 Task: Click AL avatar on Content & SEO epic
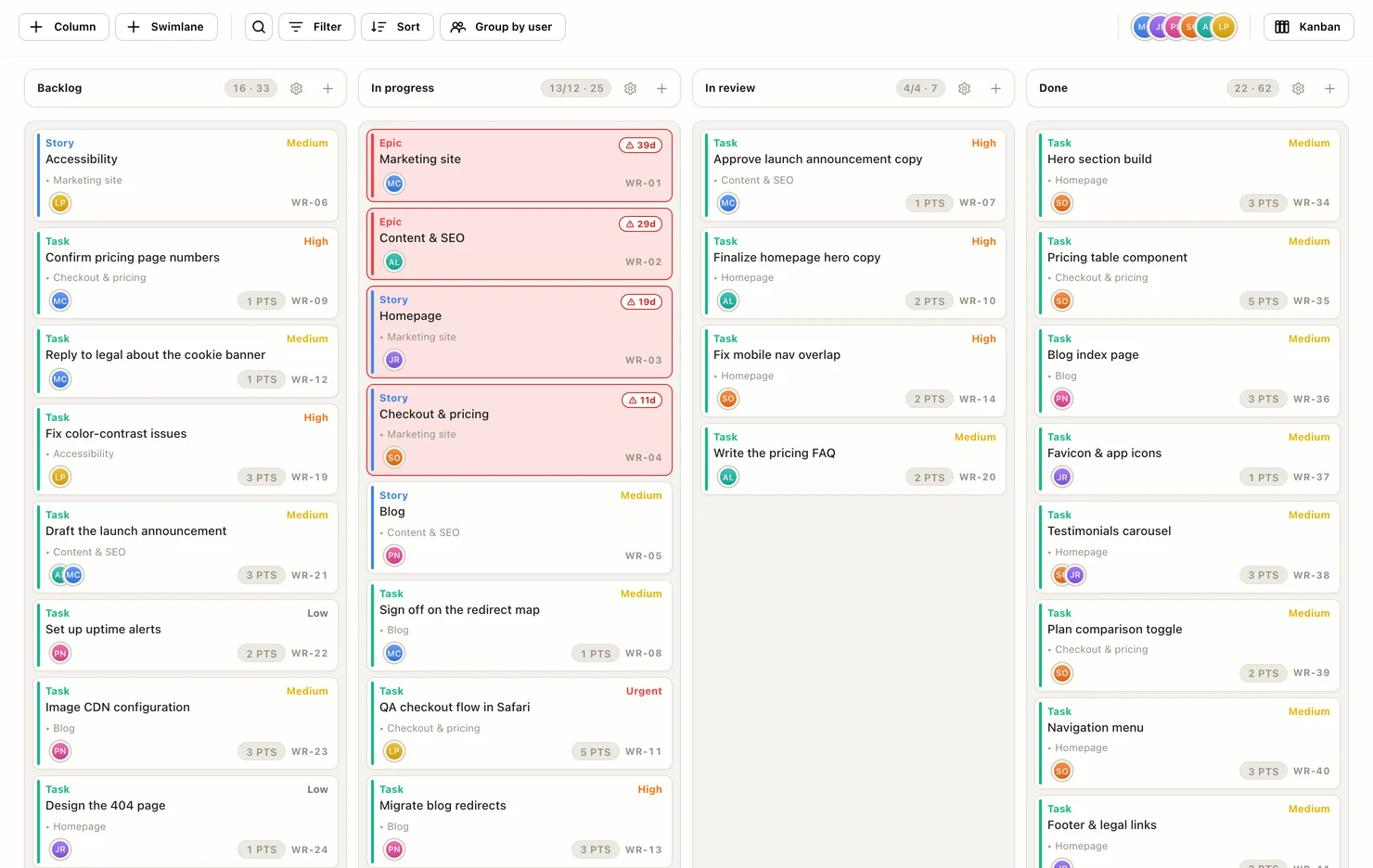coord(394,262)
